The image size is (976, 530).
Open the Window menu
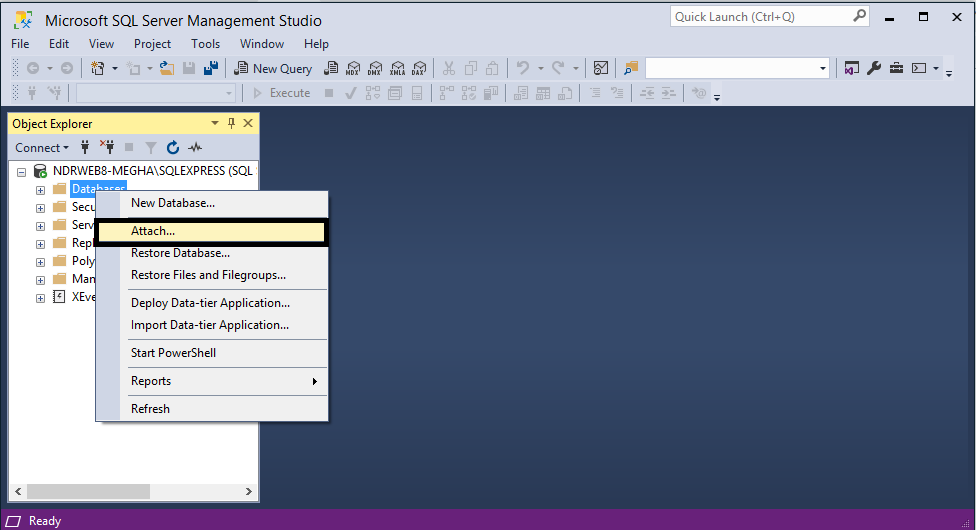click(261, 44)
